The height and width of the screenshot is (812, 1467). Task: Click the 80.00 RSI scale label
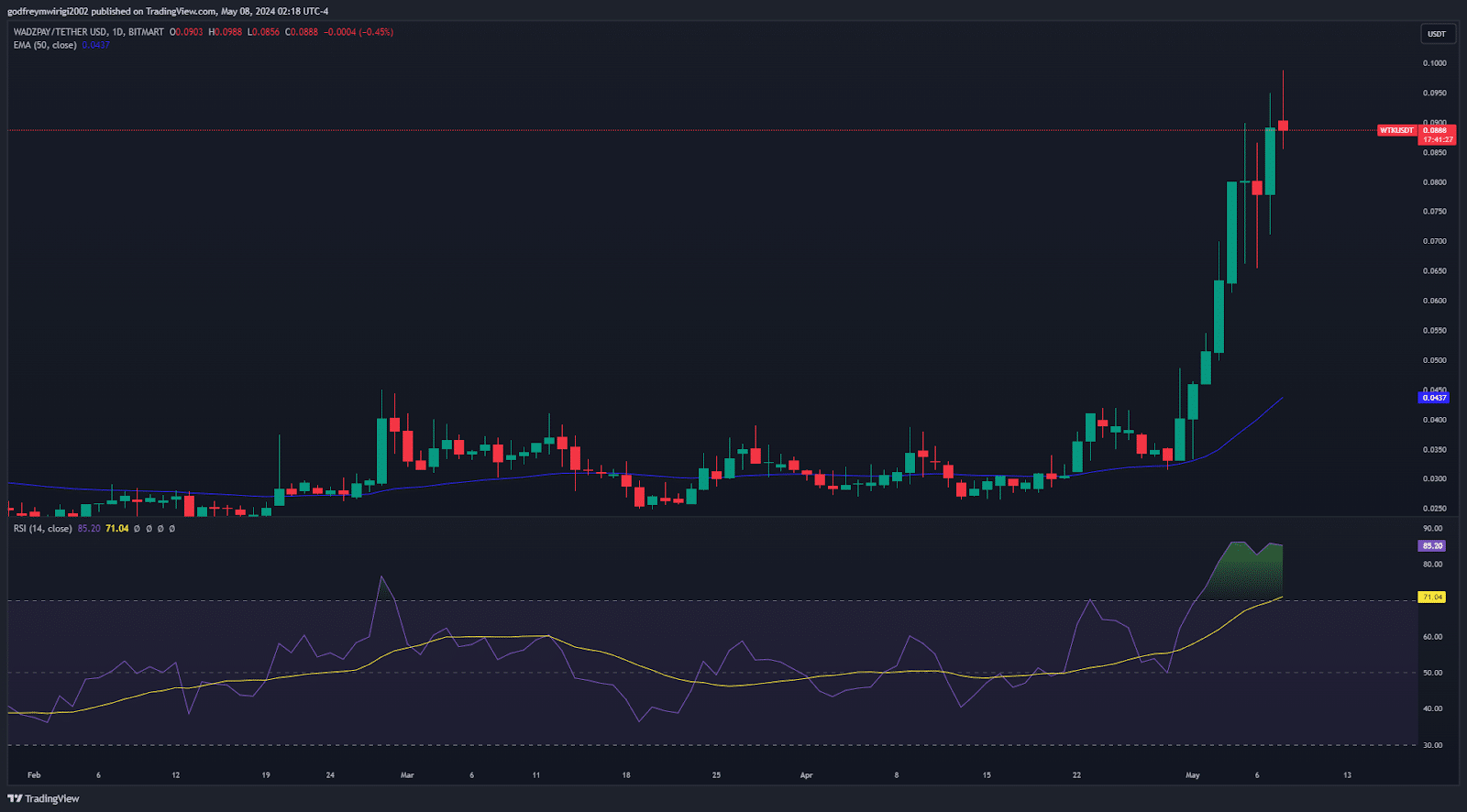(1432, 565)
